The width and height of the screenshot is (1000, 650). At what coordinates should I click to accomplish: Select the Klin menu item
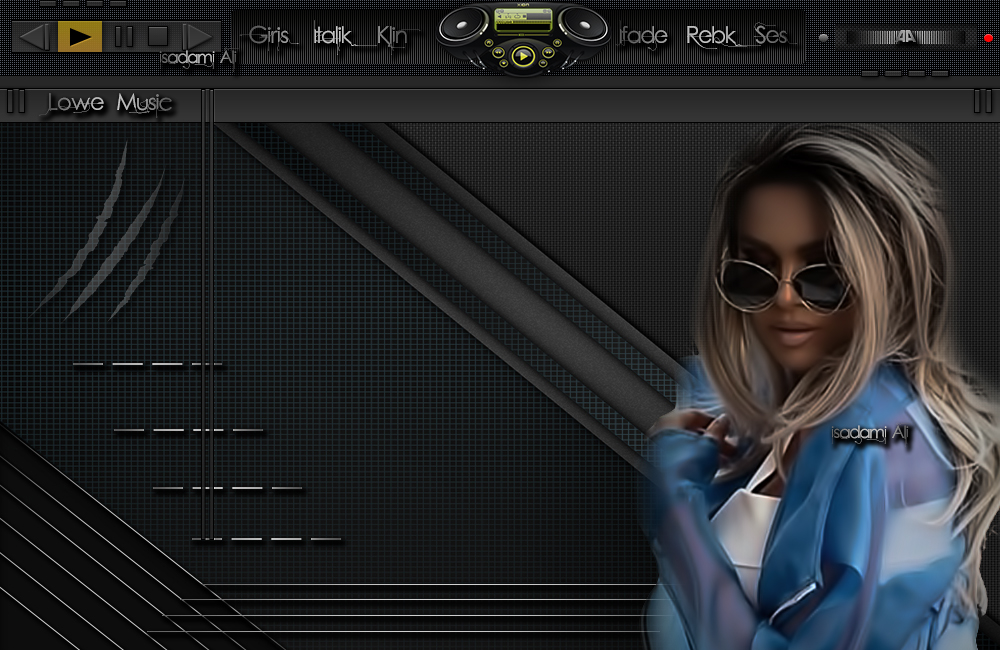(391, 36)
